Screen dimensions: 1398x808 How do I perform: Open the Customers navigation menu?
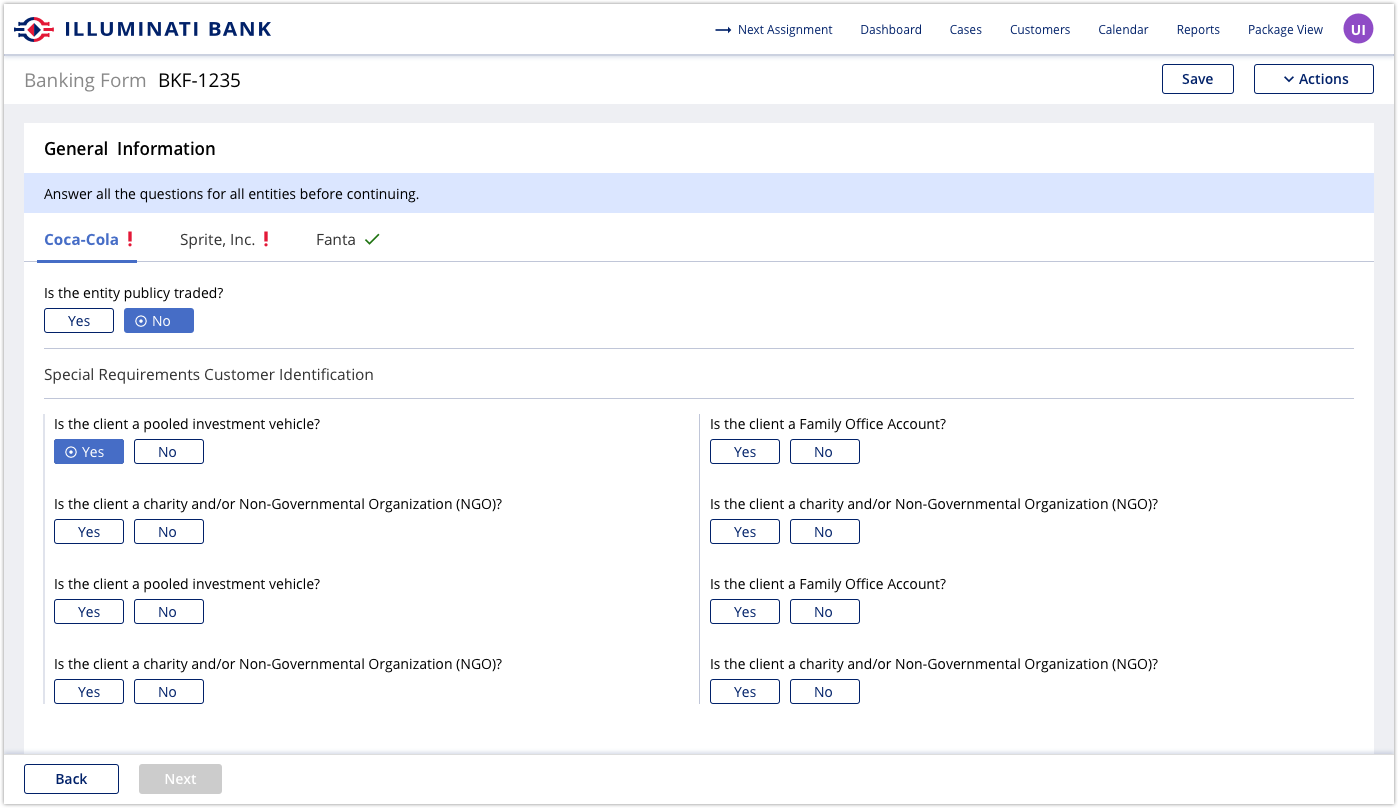pyautogui.click(x=1039, y=30)
